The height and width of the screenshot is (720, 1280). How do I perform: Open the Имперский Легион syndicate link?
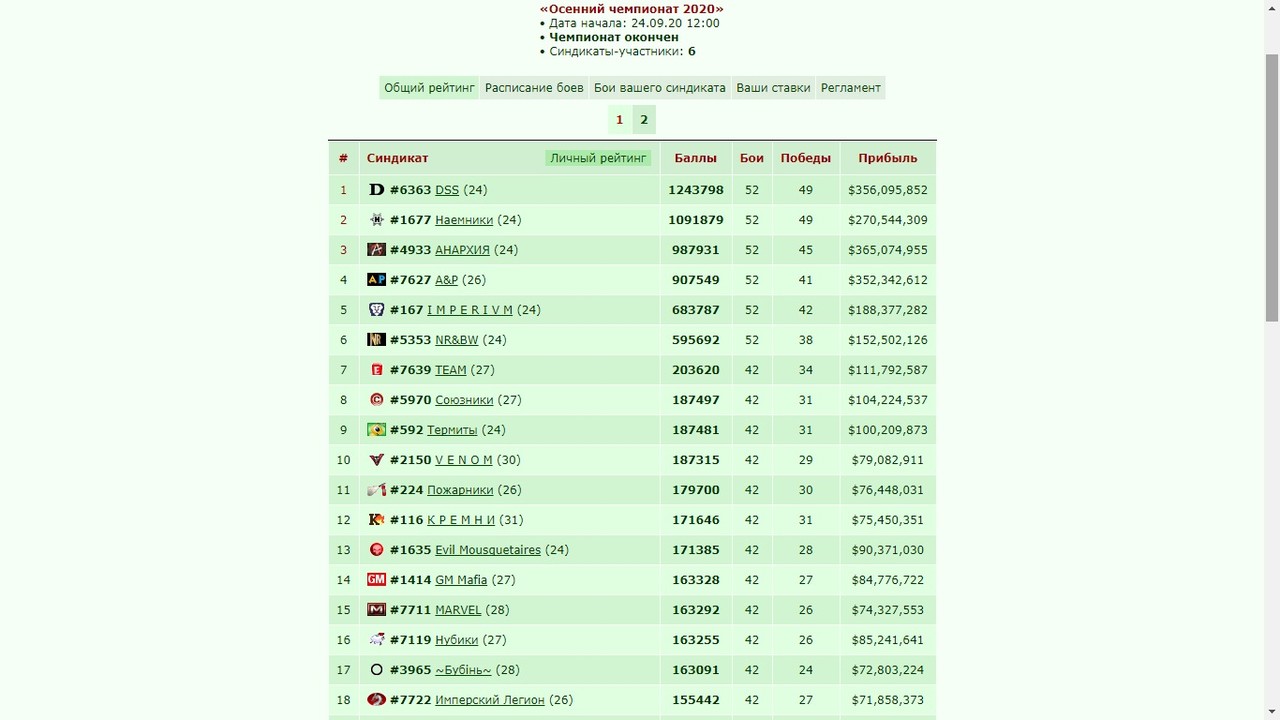coord(490,700)
